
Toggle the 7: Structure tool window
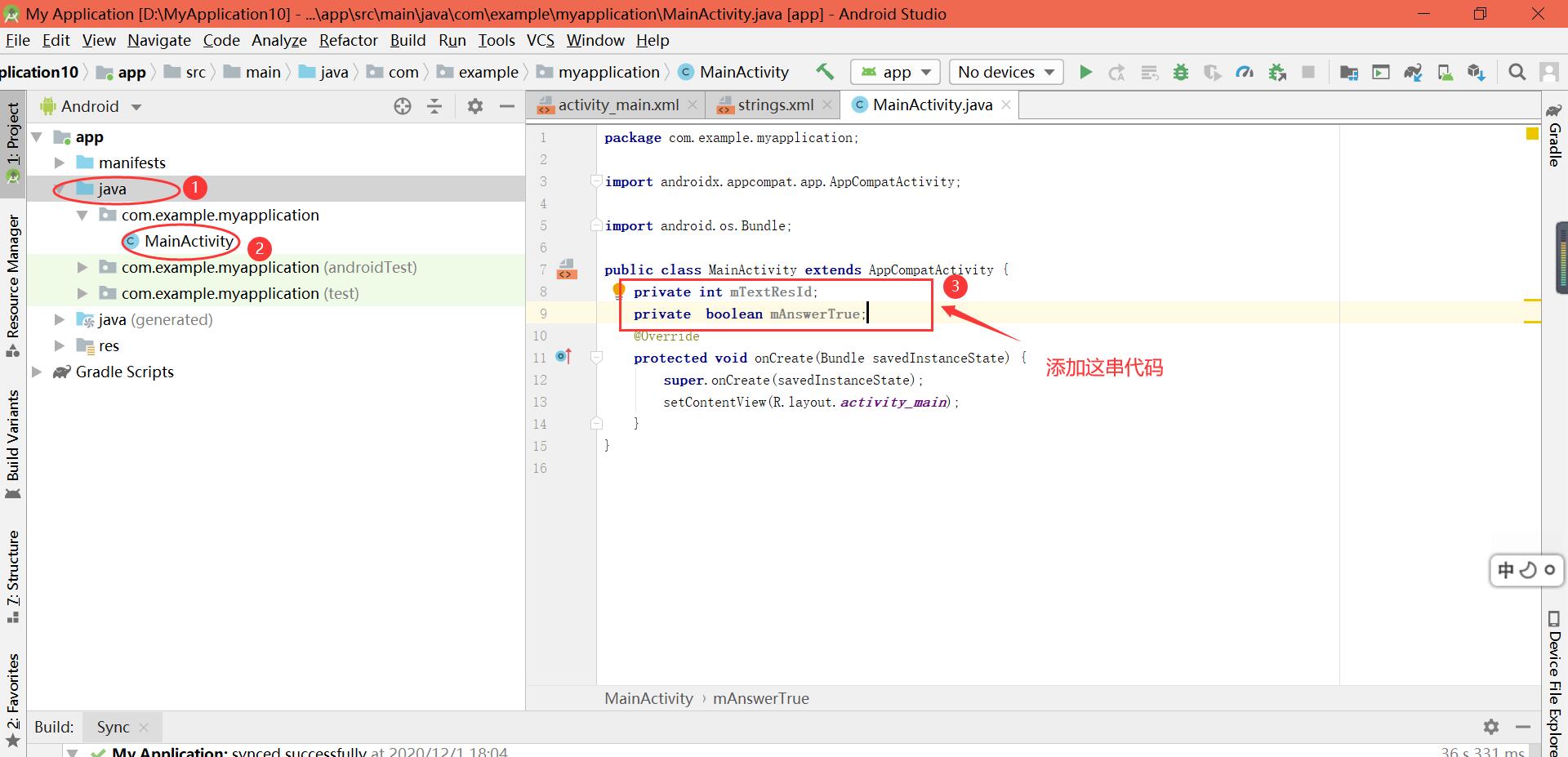(13, 577)
